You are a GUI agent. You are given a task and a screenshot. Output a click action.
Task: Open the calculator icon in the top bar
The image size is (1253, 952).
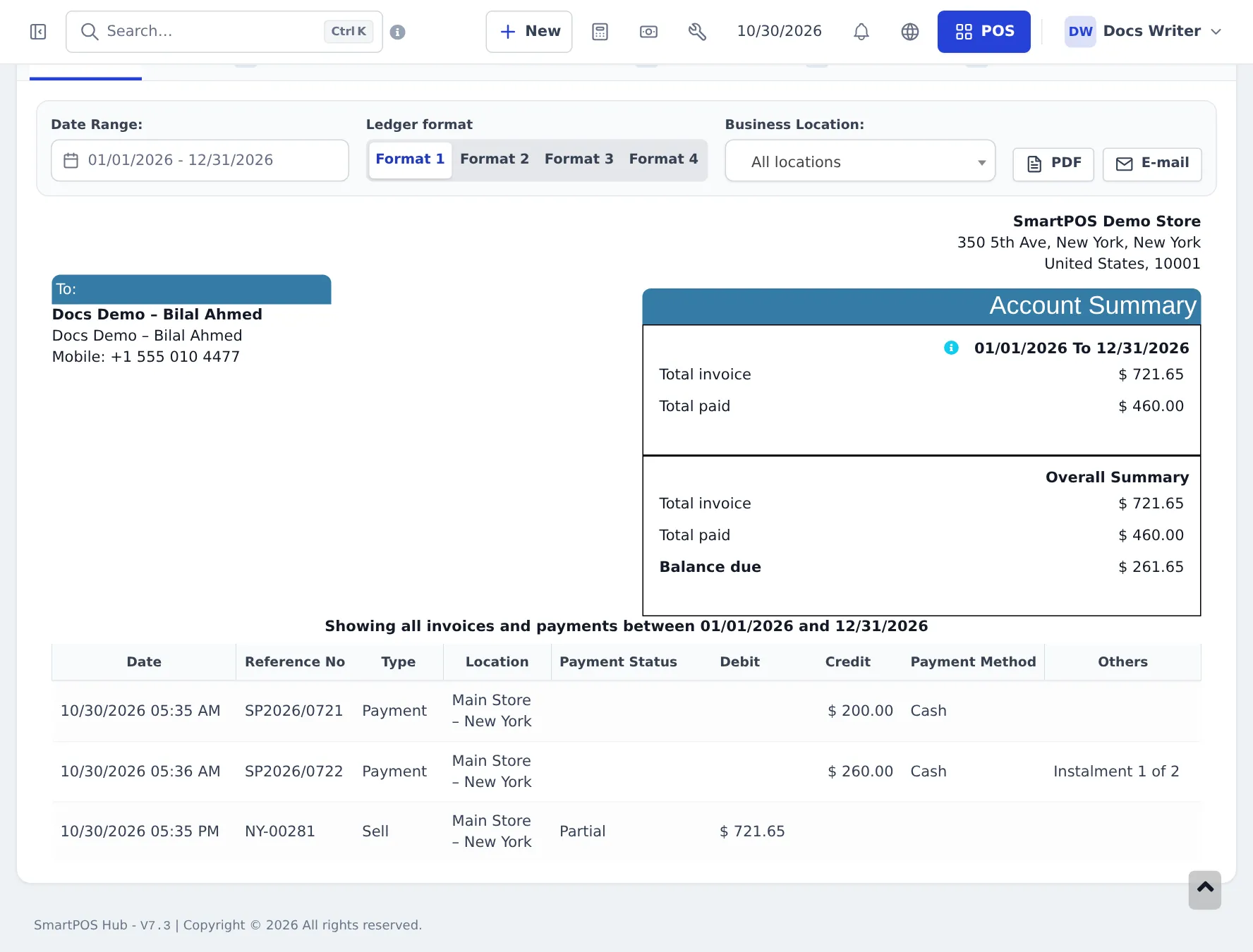(600, 32)
